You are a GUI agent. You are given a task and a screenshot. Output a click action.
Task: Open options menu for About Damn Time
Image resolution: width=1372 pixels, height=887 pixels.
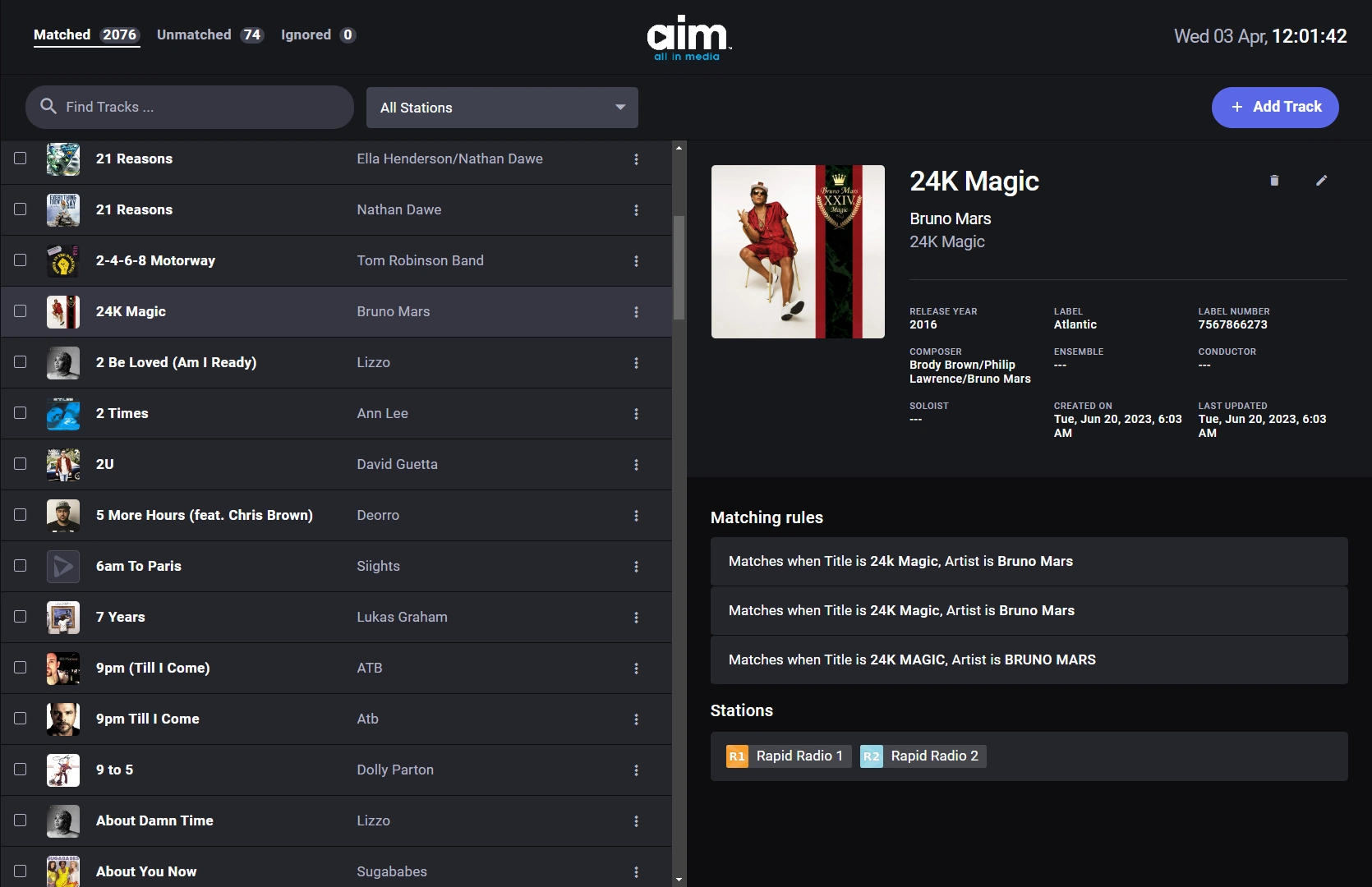pyautogui.click(x=636, y=821)
